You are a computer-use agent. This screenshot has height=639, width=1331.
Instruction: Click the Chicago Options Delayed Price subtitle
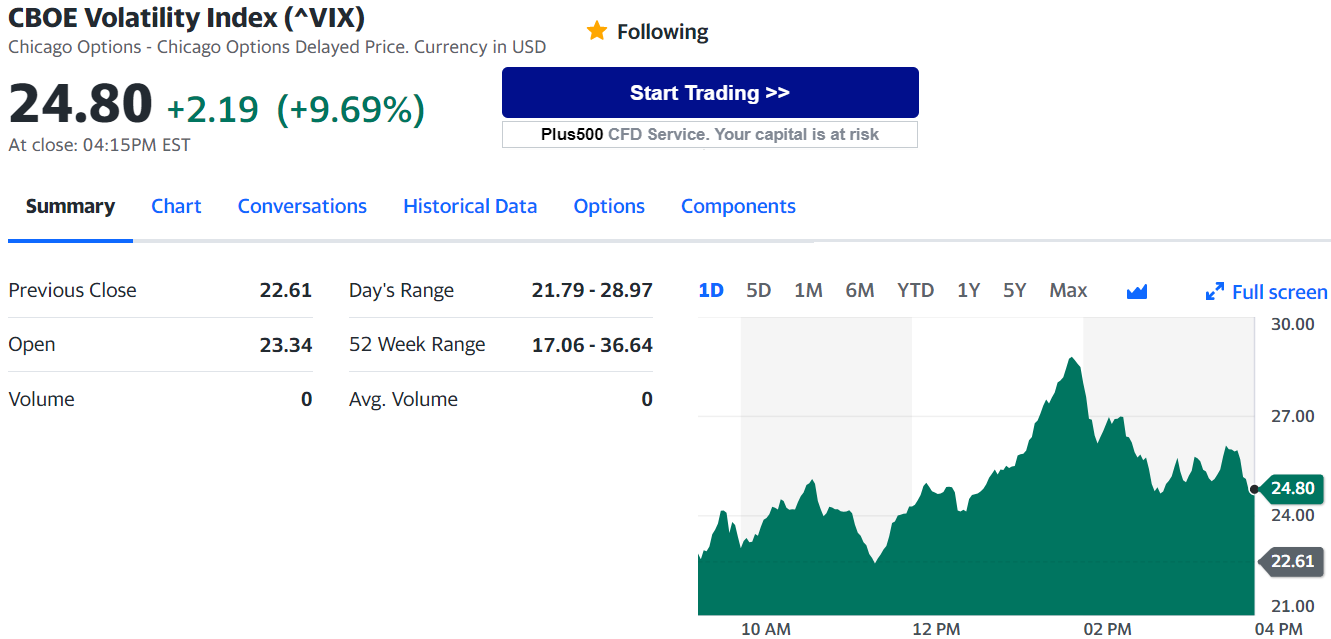pyautogui.click(x=277, y=47)
